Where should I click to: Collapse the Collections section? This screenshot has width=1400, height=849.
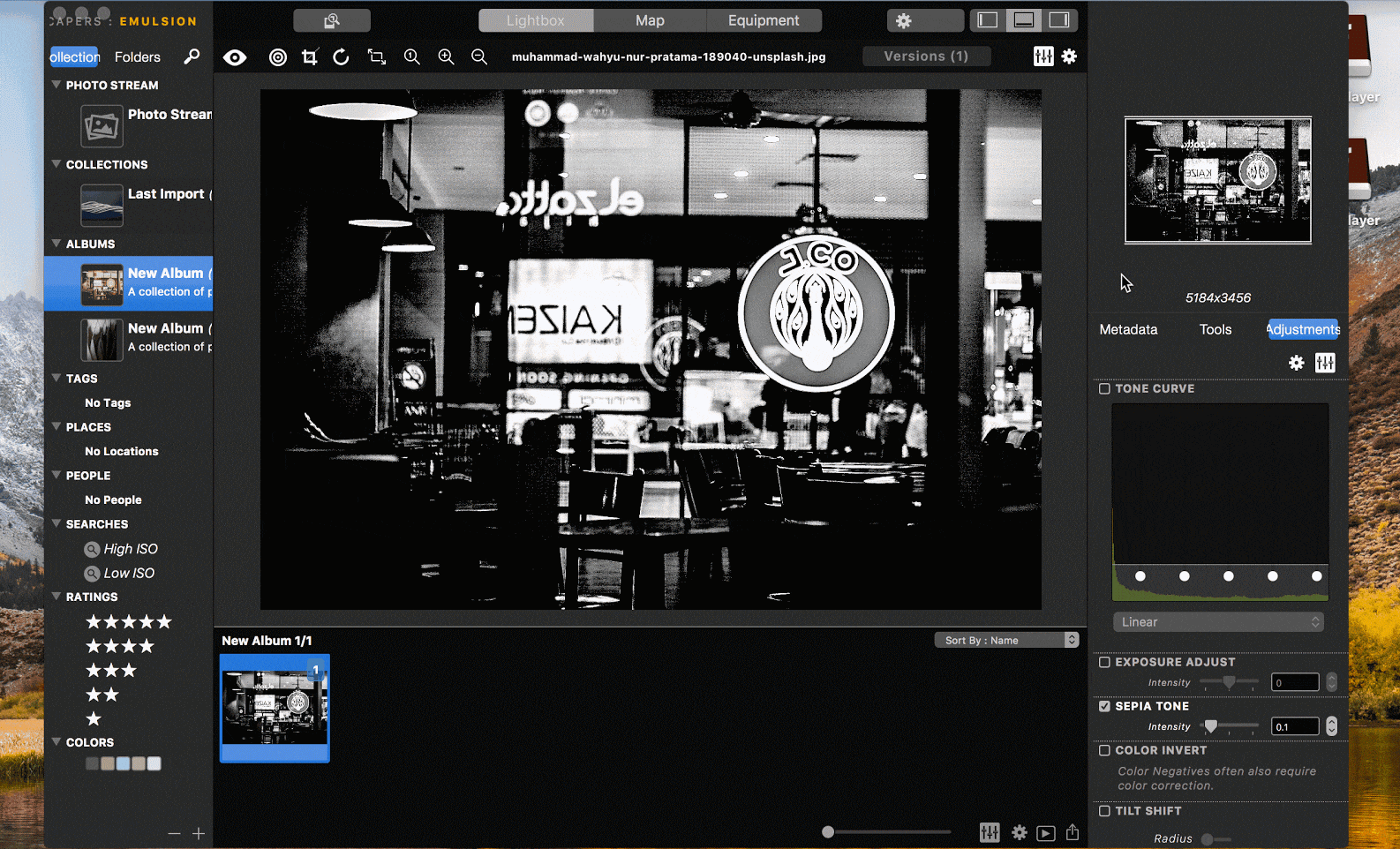[x=56, y=164]
